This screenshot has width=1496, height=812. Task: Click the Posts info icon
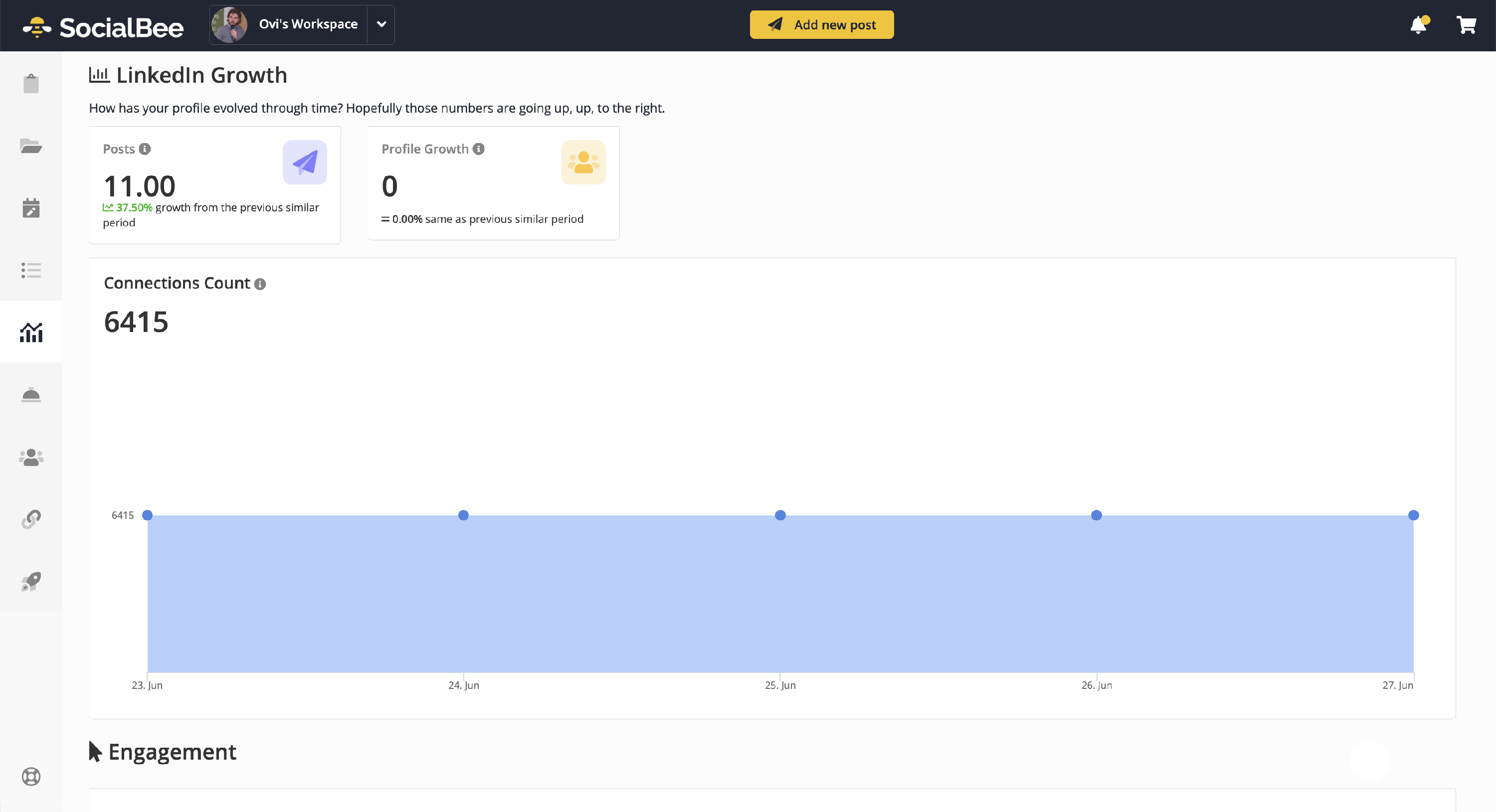coord(145,149)
